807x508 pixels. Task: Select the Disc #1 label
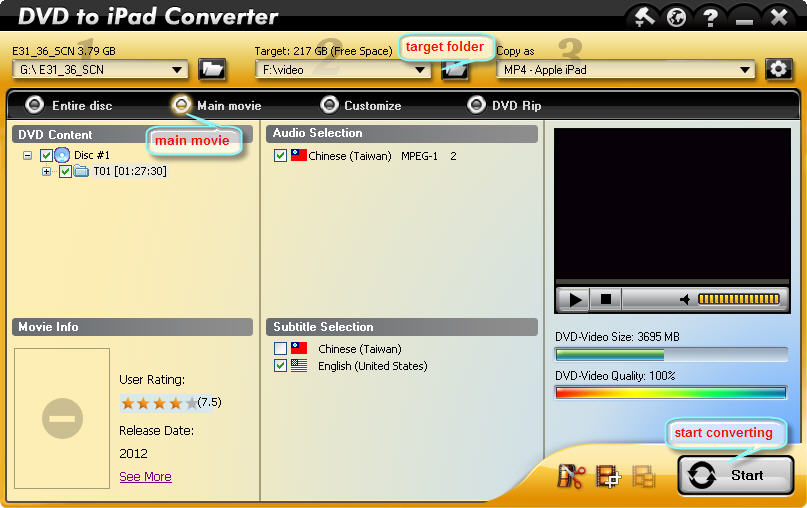[x=92, y=155]
